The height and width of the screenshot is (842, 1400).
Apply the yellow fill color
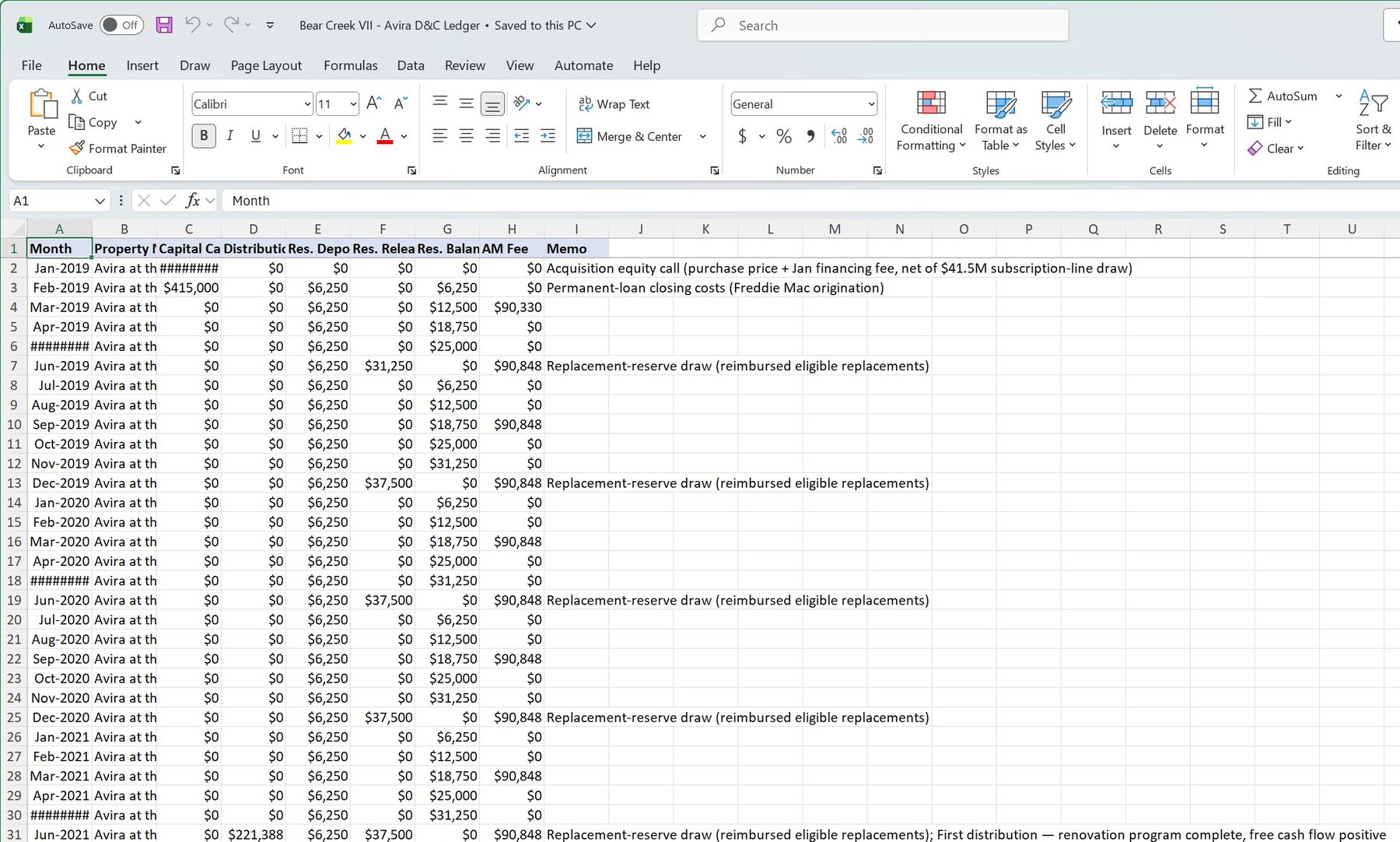[344, 136]
